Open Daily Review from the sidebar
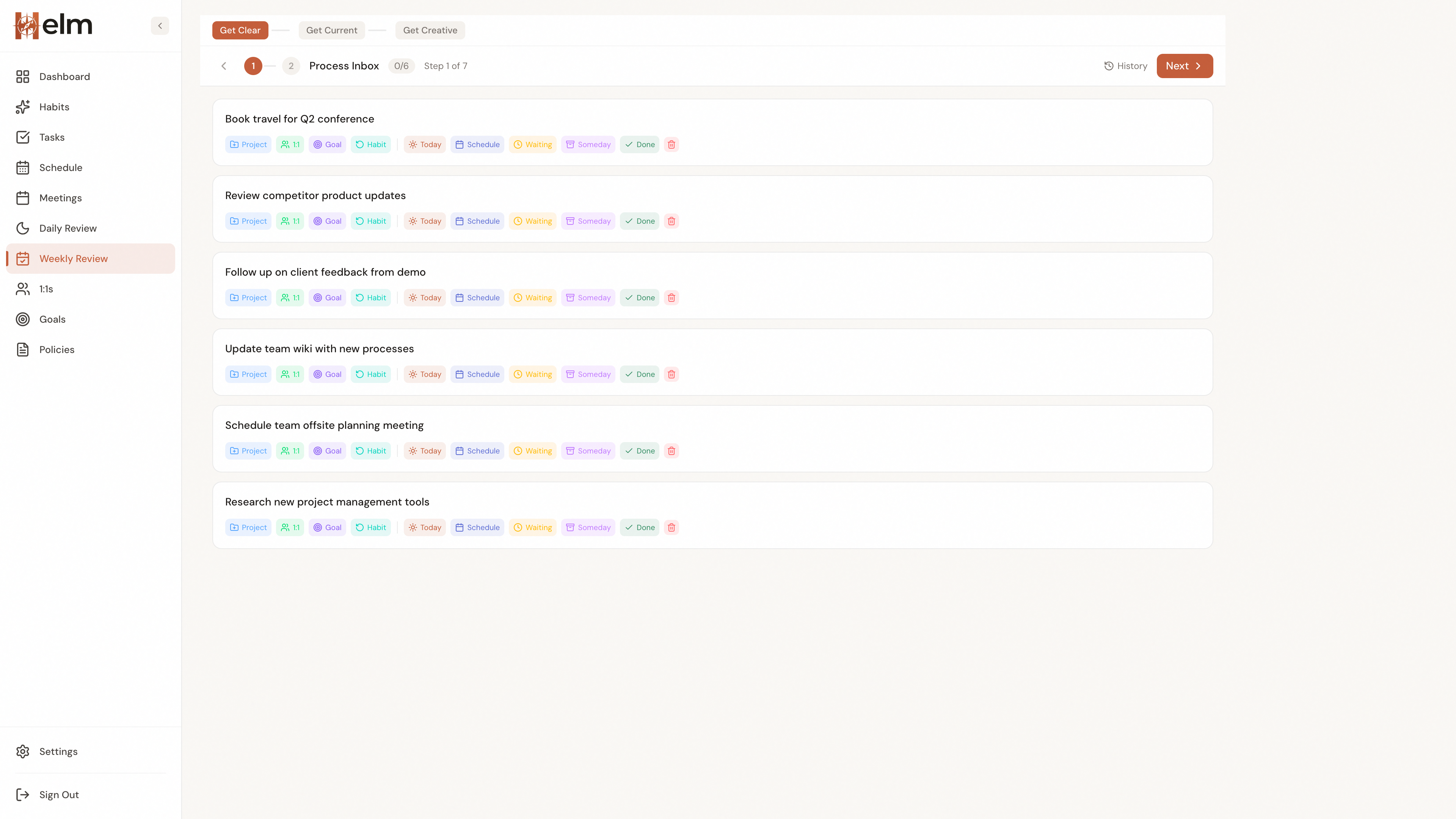This screenshot has height=819, width=1456. coord(67,228)
